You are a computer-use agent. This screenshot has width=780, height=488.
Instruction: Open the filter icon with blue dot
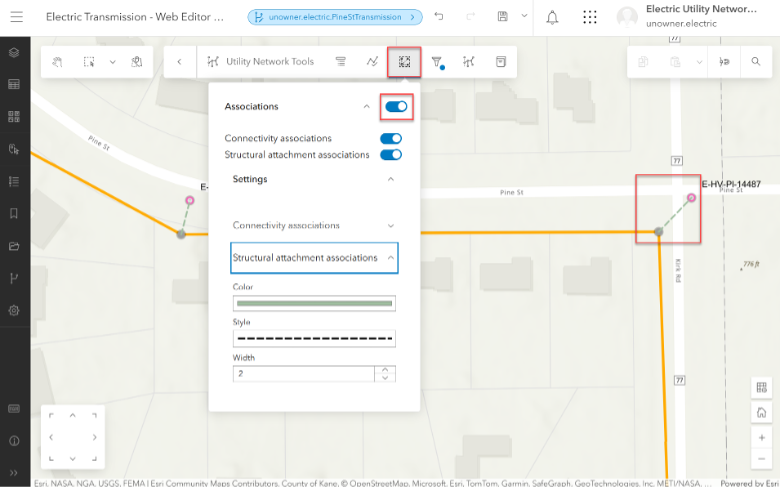437,62
